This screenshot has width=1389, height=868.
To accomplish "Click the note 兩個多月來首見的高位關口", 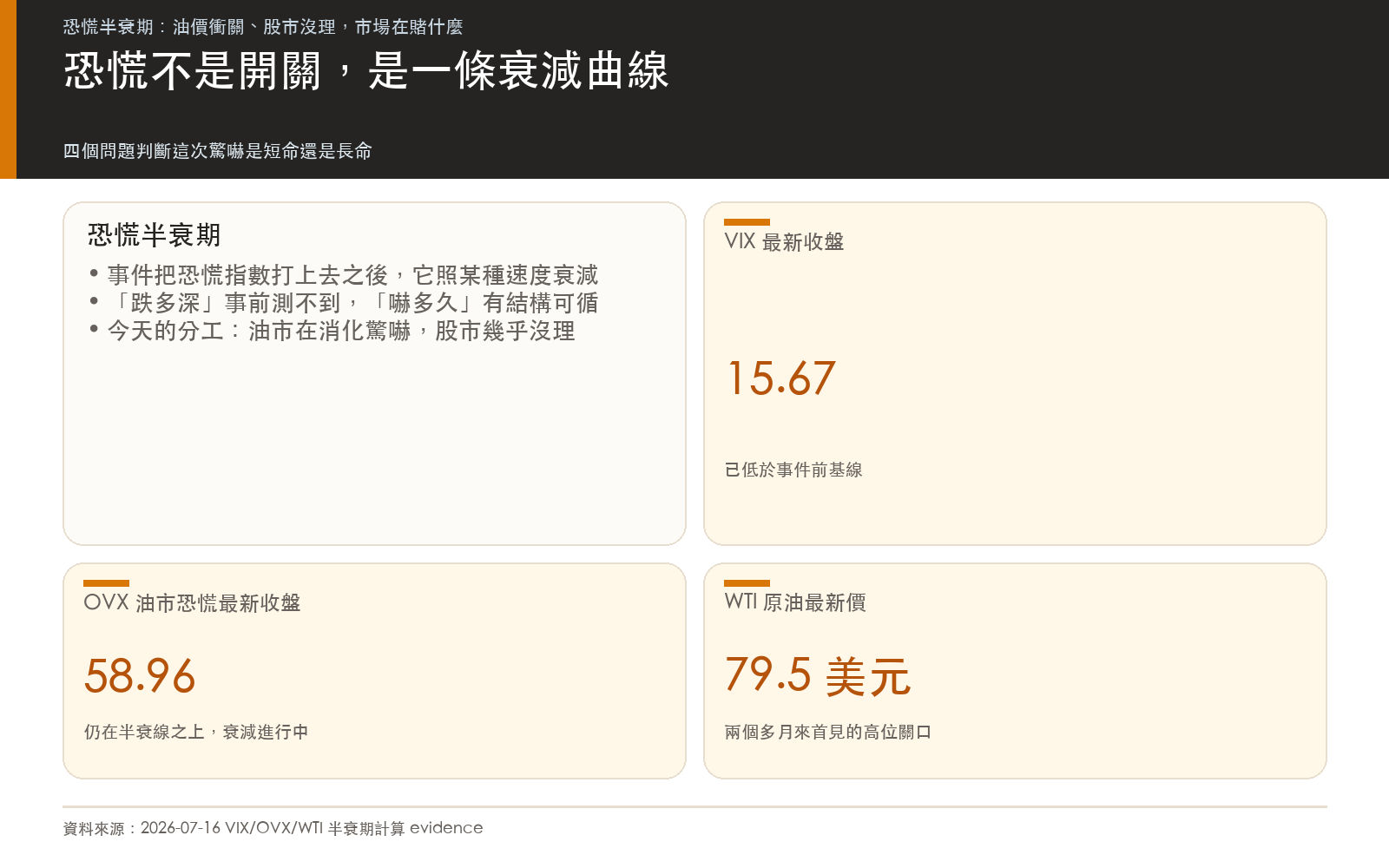I will (828, 732).
